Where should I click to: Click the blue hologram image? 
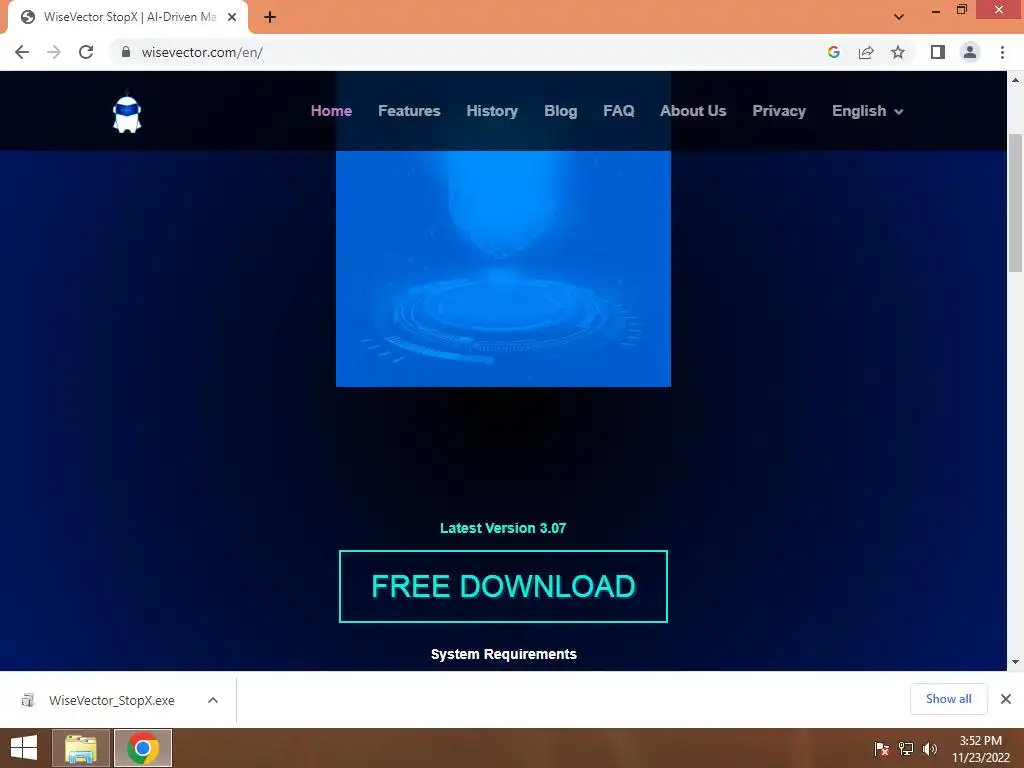tap(503, 268)
